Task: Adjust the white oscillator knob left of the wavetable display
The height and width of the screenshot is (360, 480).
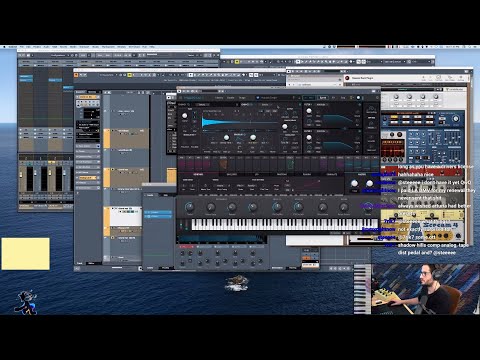Action: [x=184, y=116]
